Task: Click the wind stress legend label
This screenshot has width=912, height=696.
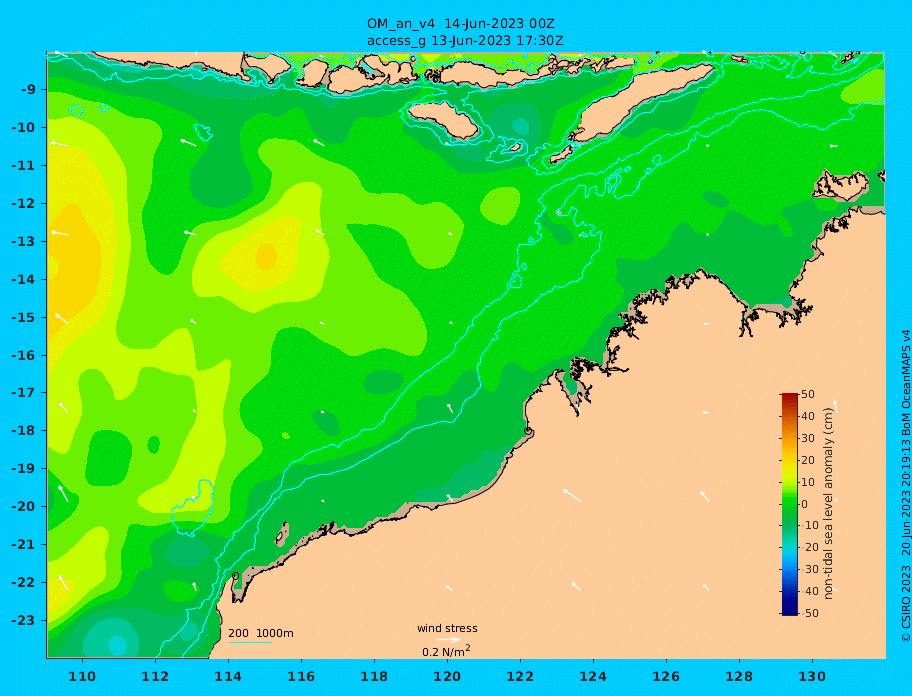Action: click(x=447, y=629)
